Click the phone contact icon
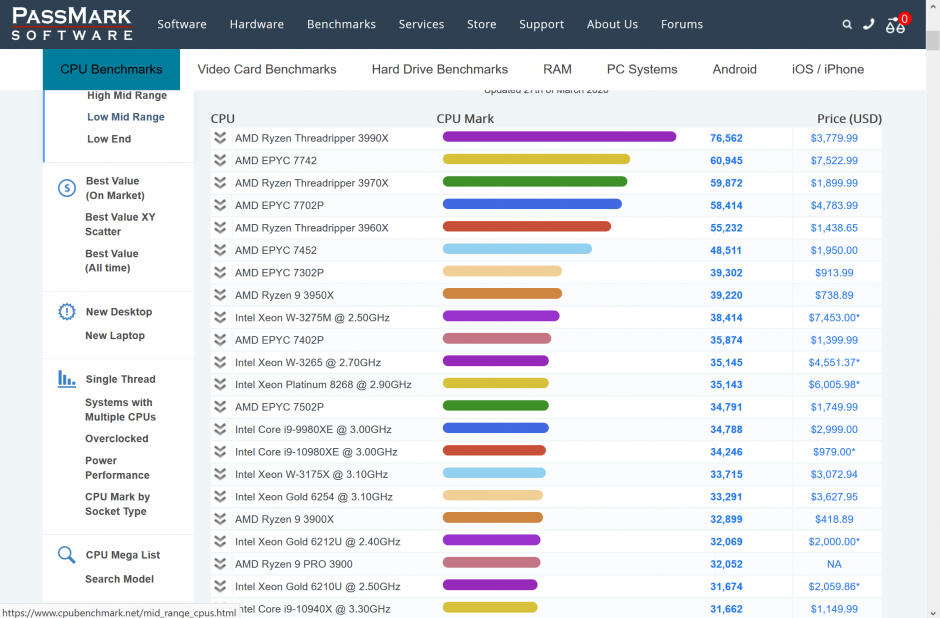This screenshot has width=940, height=618. (868, 24)
